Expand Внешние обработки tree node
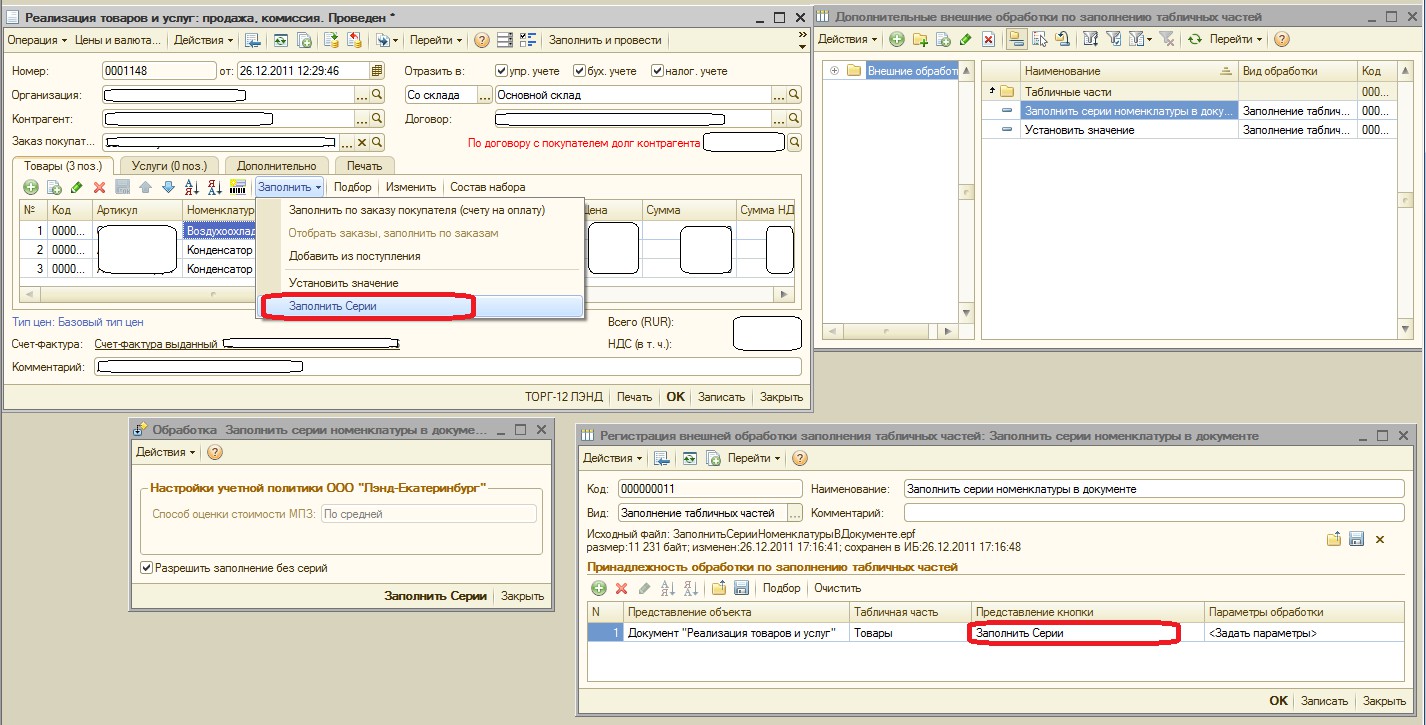1426x725 pixels. tap(835, 71)
